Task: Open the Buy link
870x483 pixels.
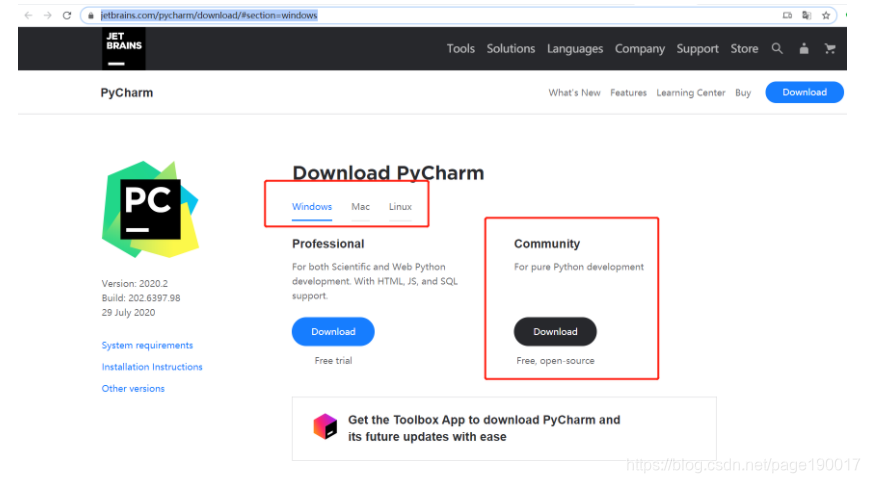Action: (x=743, y=93)
